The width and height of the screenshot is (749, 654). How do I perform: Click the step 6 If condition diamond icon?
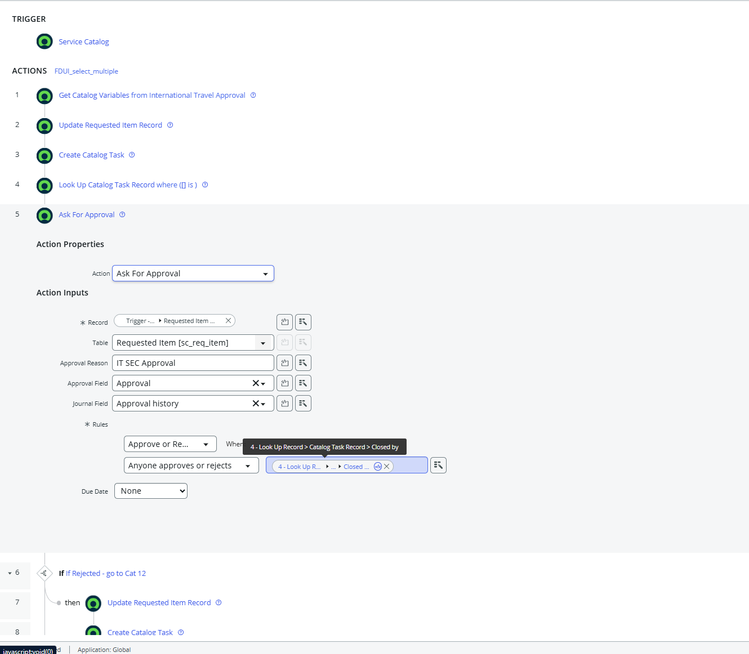tap(44, 573)
